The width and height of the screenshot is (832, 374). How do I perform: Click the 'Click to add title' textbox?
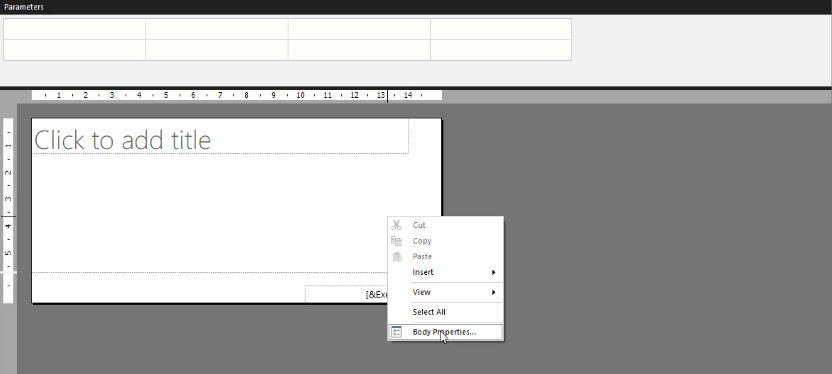221,137
